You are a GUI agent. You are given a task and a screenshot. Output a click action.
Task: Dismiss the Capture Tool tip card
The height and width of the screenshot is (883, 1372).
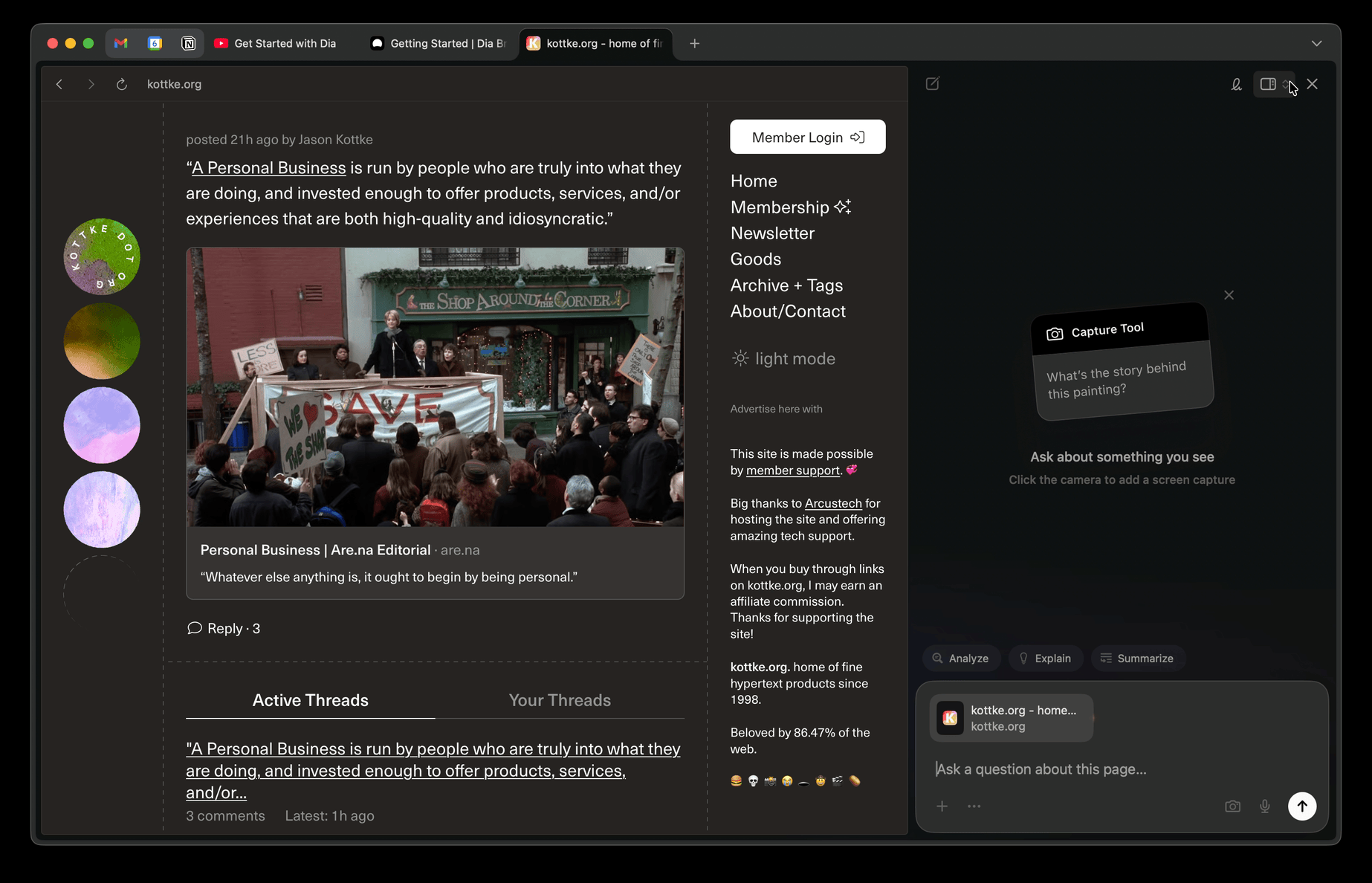coord(1229,295)
